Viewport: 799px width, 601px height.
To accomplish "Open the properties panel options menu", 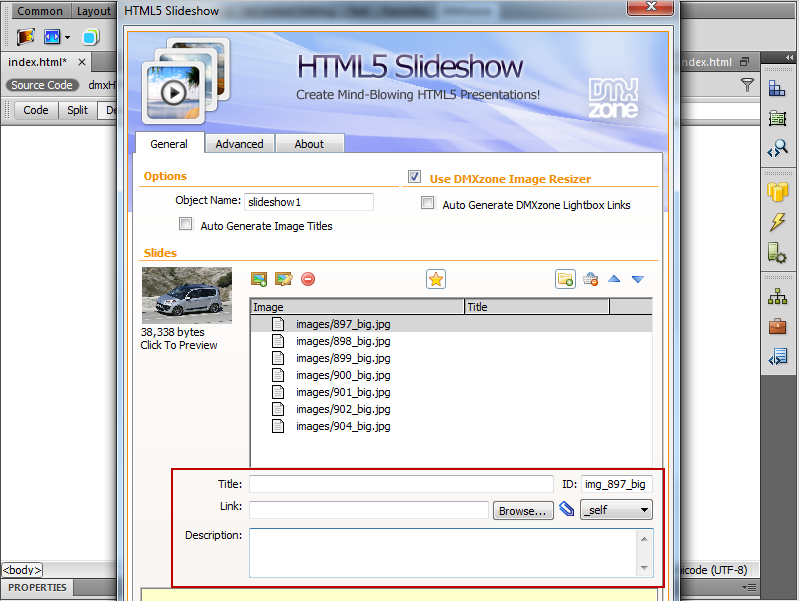I will pos(749,588).
